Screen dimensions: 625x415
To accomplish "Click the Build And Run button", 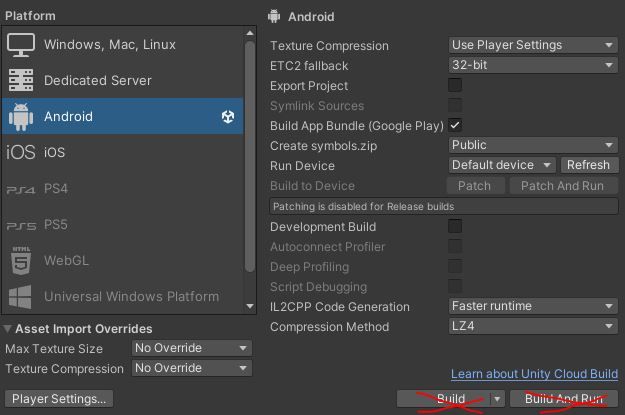I will point(564,399).
